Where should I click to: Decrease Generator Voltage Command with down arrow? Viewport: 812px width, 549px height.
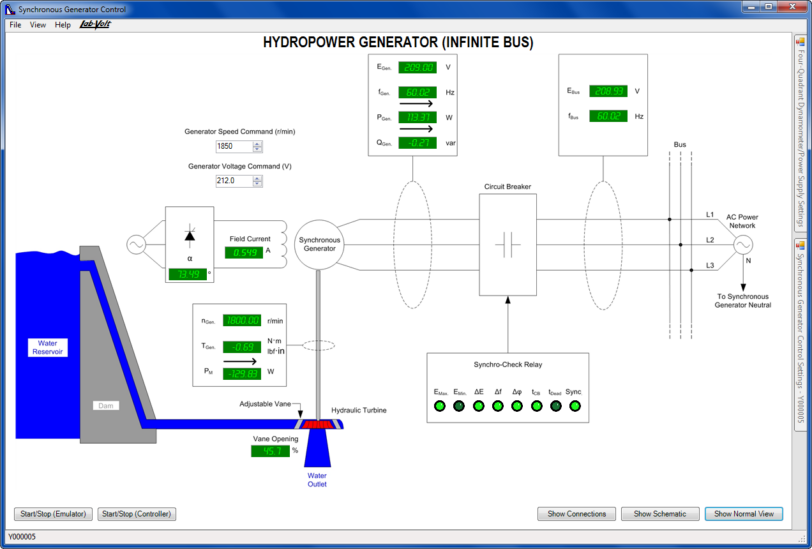tap(257, 184)
